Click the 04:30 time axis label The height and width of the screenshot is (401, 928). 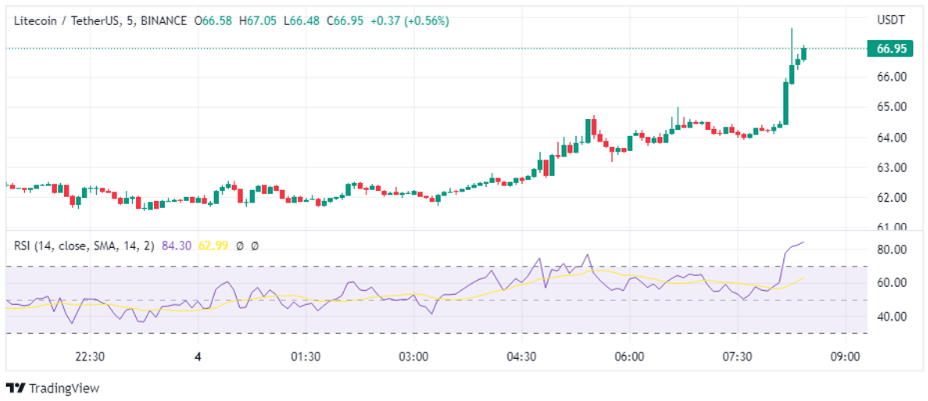[x=521, y=357]
